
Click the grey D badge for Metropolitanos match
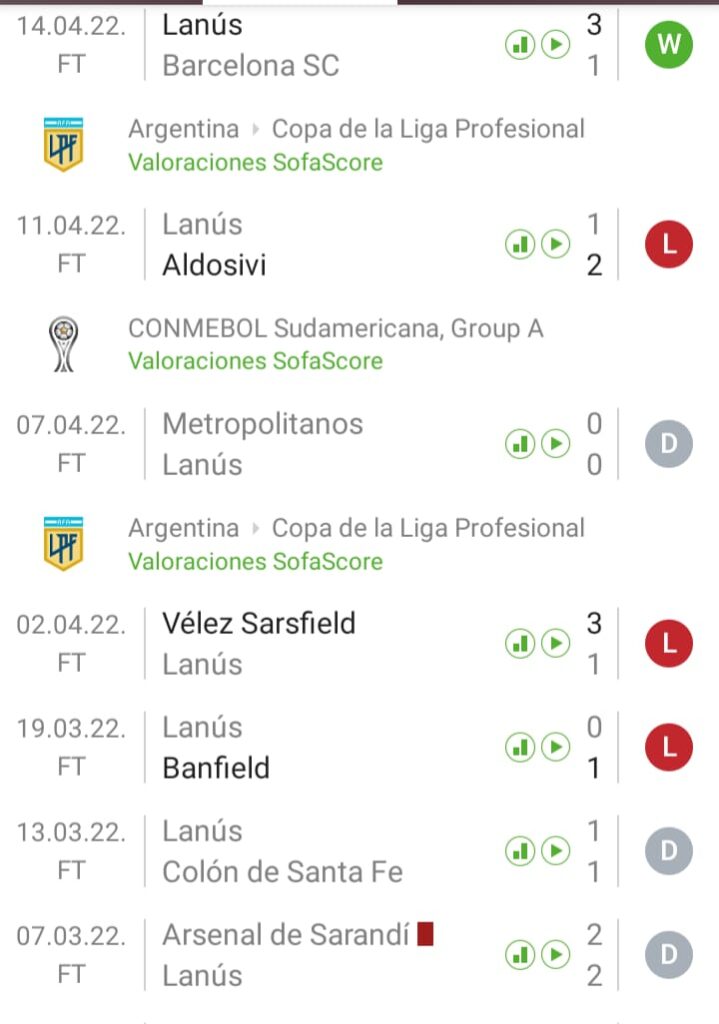(x=668, y=444)
